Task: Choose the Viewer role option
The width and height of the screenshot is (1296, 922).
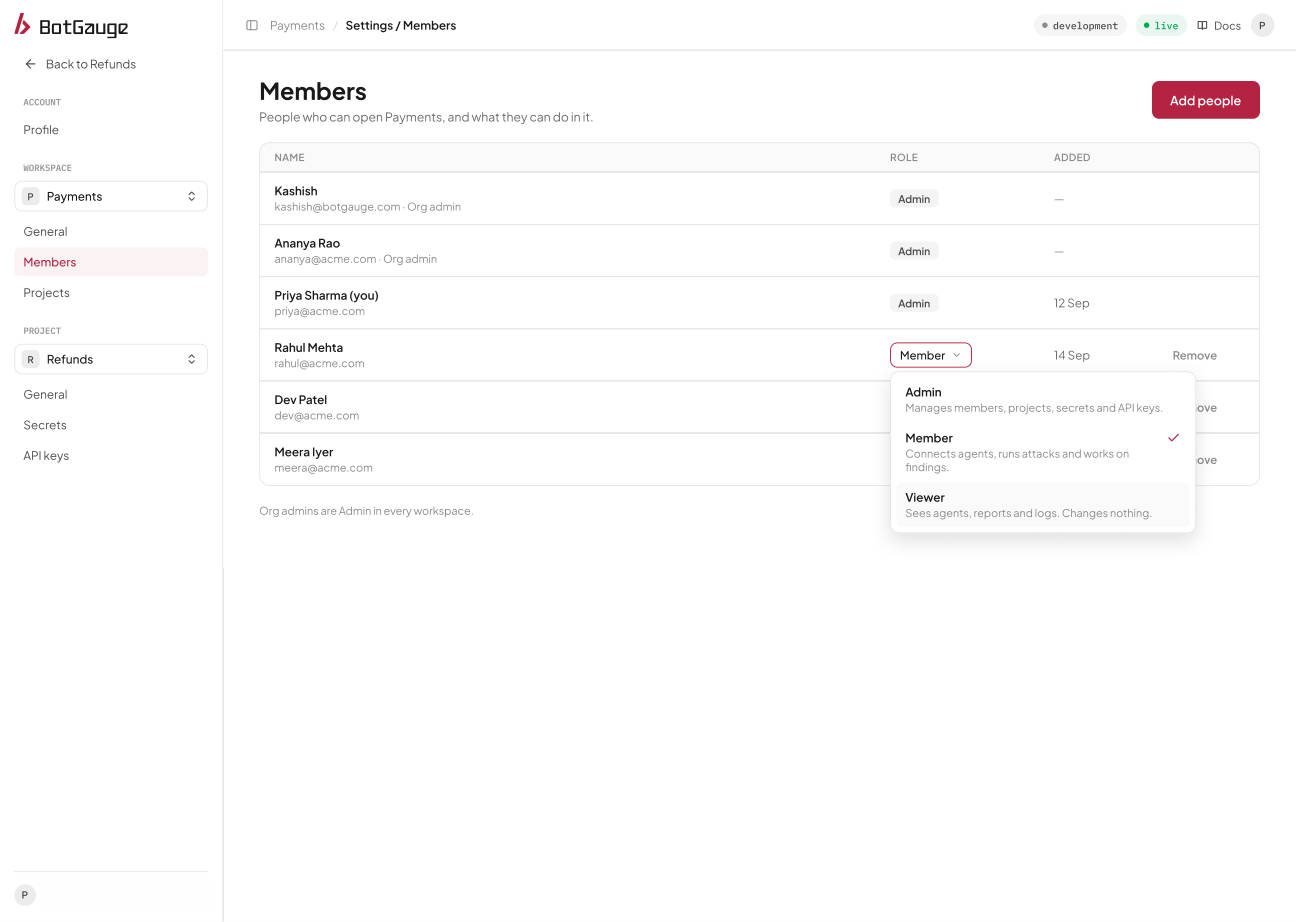Action: (1042, 505)
